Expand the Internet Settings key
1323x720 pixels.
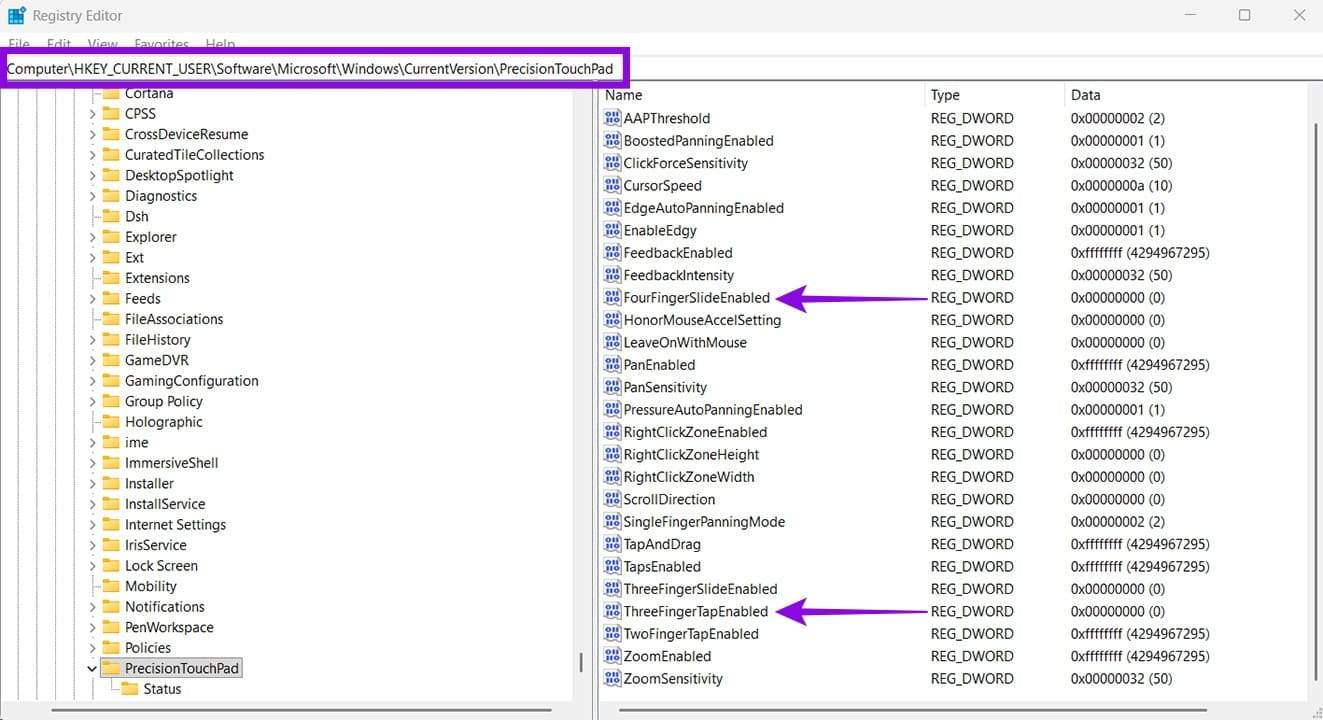pyautogui.click(x=92, y=524)
